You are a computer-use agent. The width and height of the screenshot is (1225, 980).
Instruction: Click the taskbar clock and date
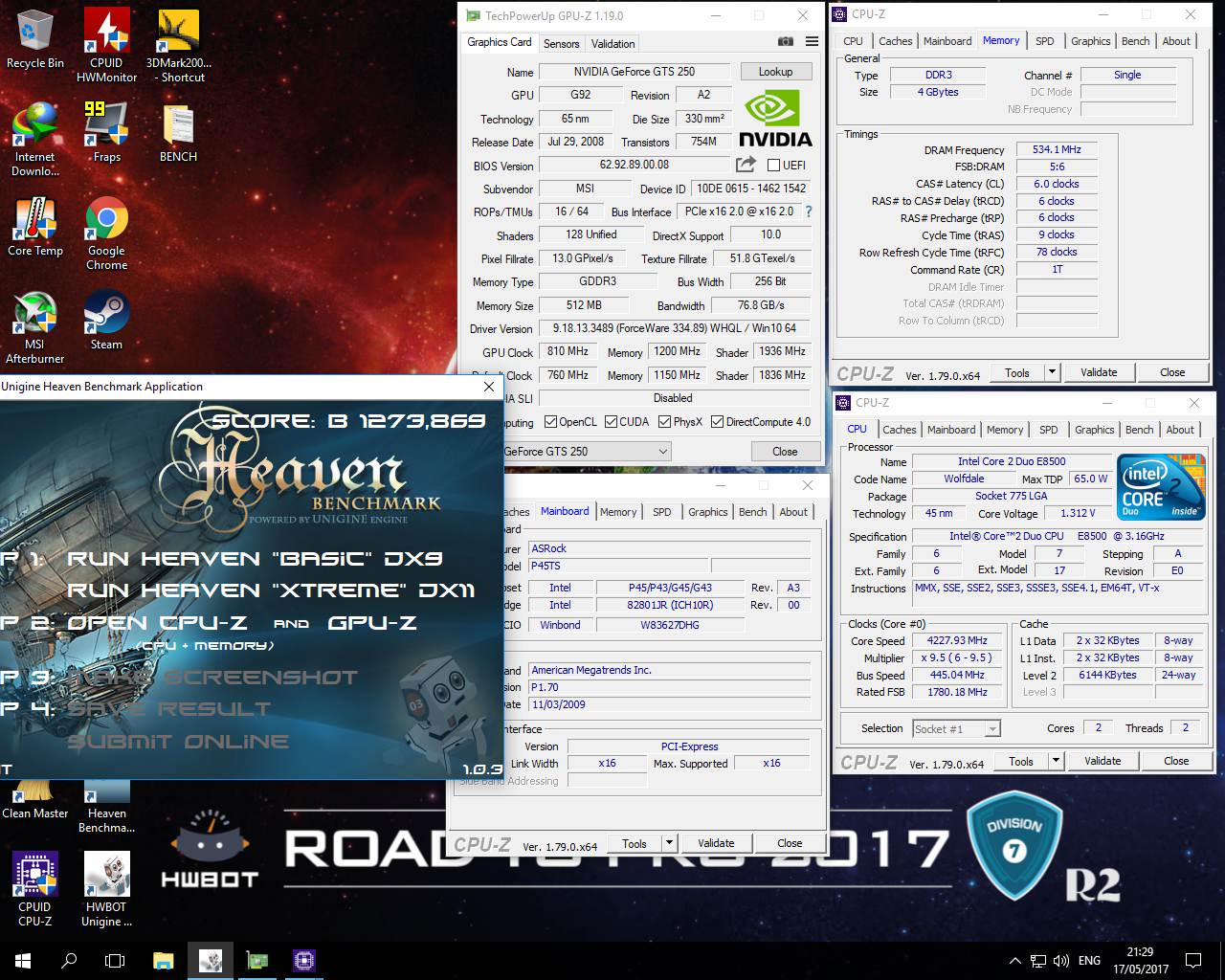tap(1140, 960)
